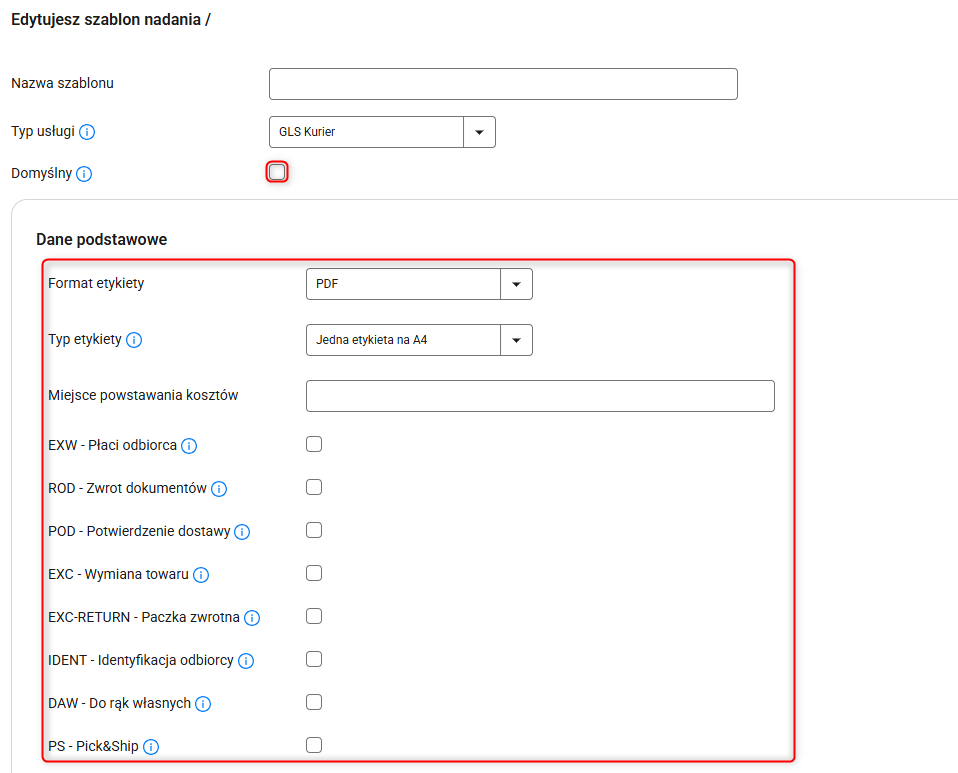
Task: Open info icon beside PS - Pick&Ship
Action: [151, 747]
